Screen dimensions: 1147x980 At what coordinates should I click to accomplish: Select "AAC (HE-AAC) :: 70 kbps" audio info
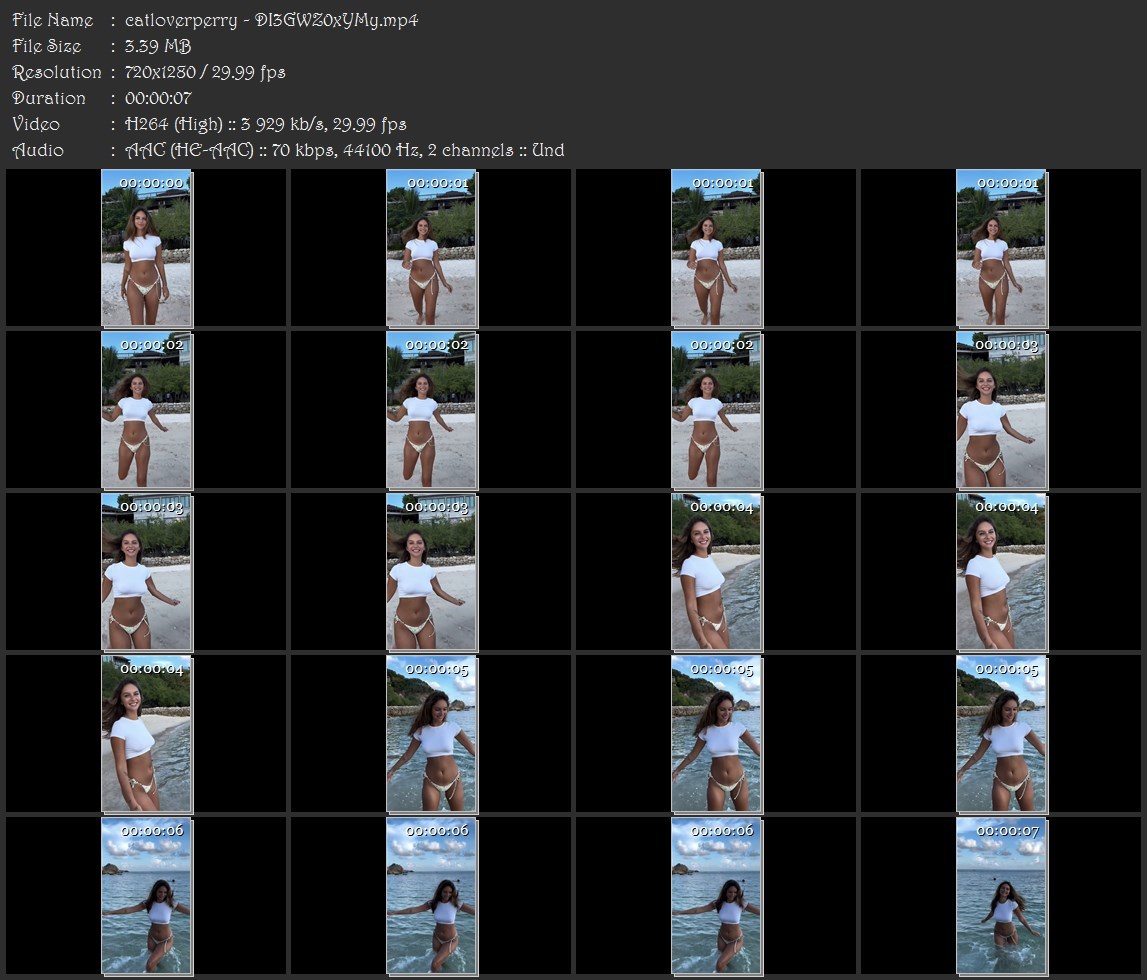tap(230, 150)
